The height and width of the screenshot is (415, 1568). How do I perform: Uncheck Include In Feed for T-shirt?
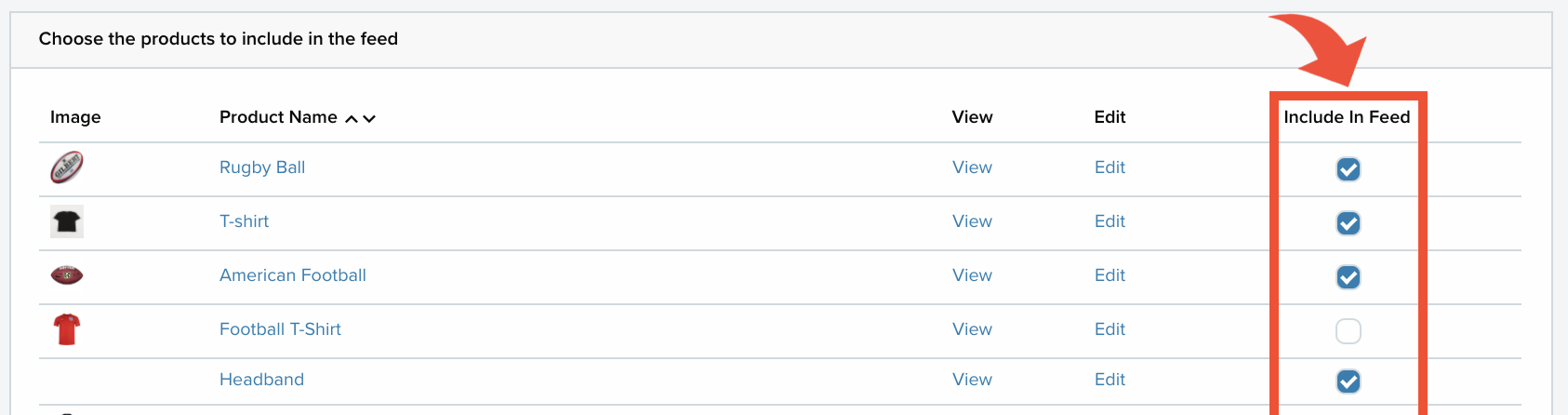pos(1349,223)
